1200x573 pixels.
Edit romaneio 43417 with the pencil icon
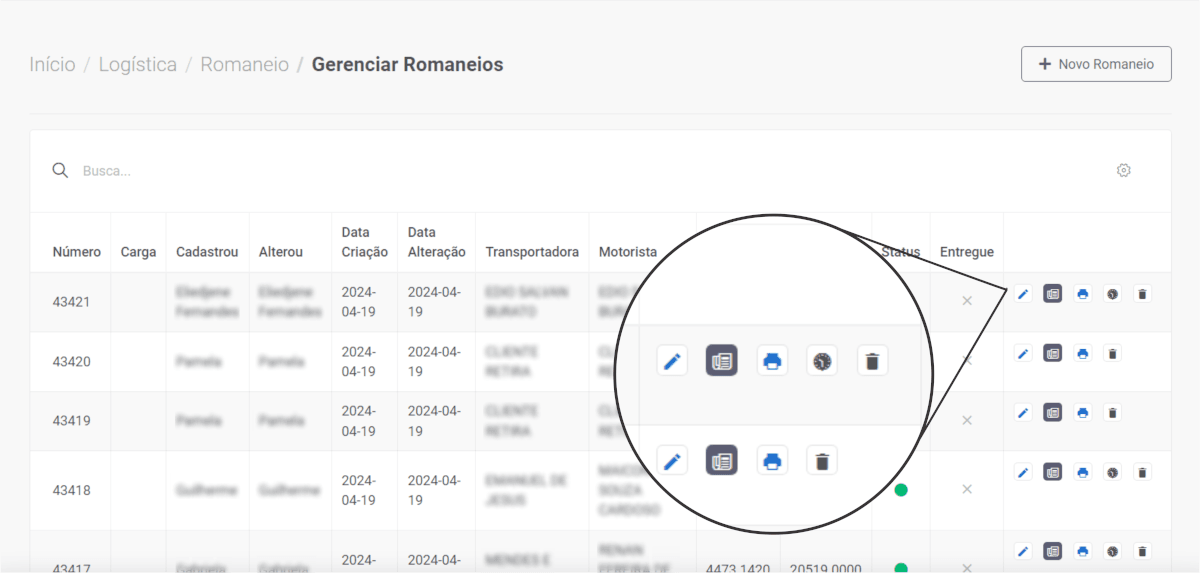coord(1023,551)
